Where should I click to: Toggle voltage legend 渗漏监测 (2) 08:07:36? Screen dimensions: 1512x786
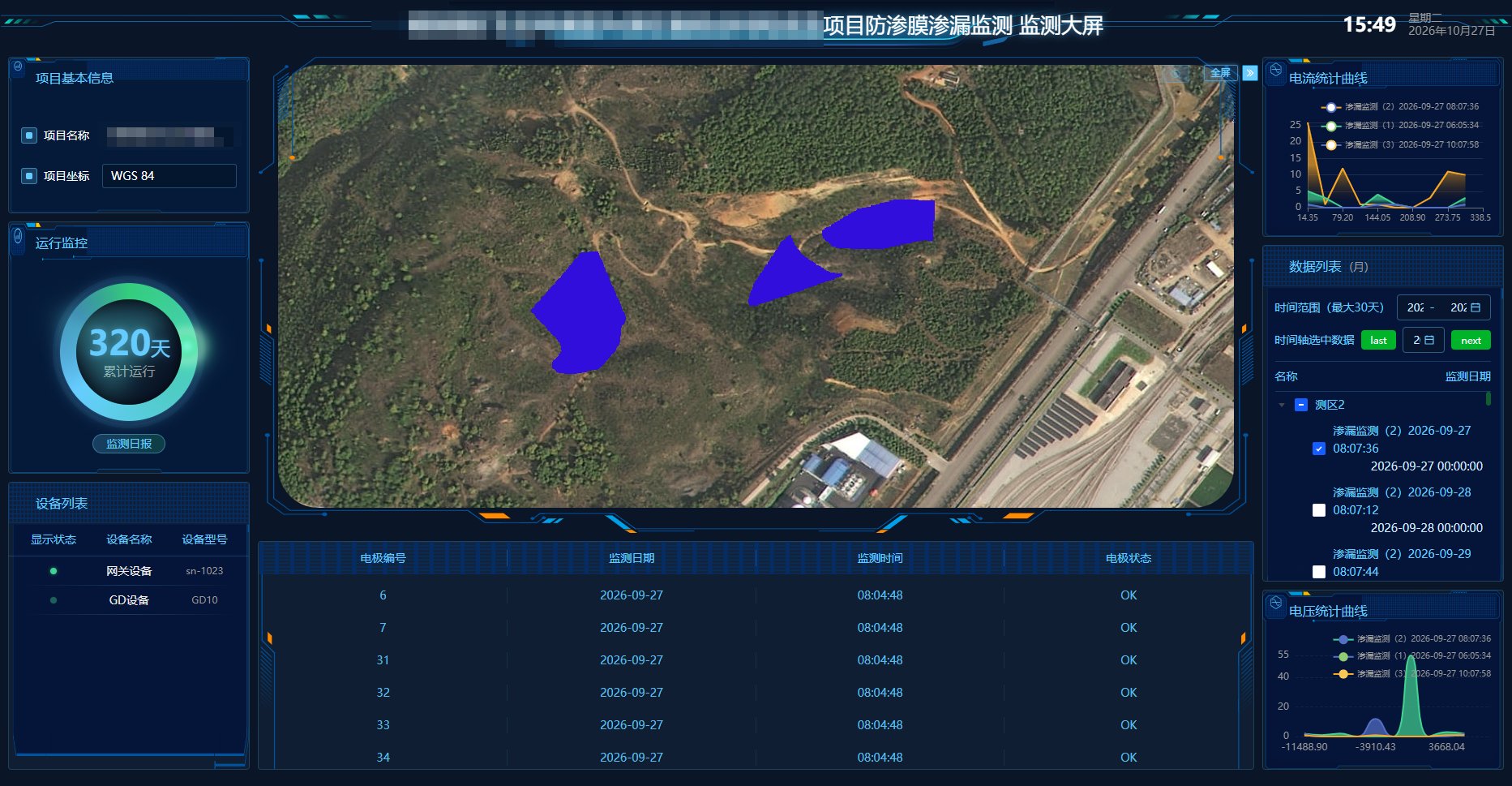(x=1412, y=639)
